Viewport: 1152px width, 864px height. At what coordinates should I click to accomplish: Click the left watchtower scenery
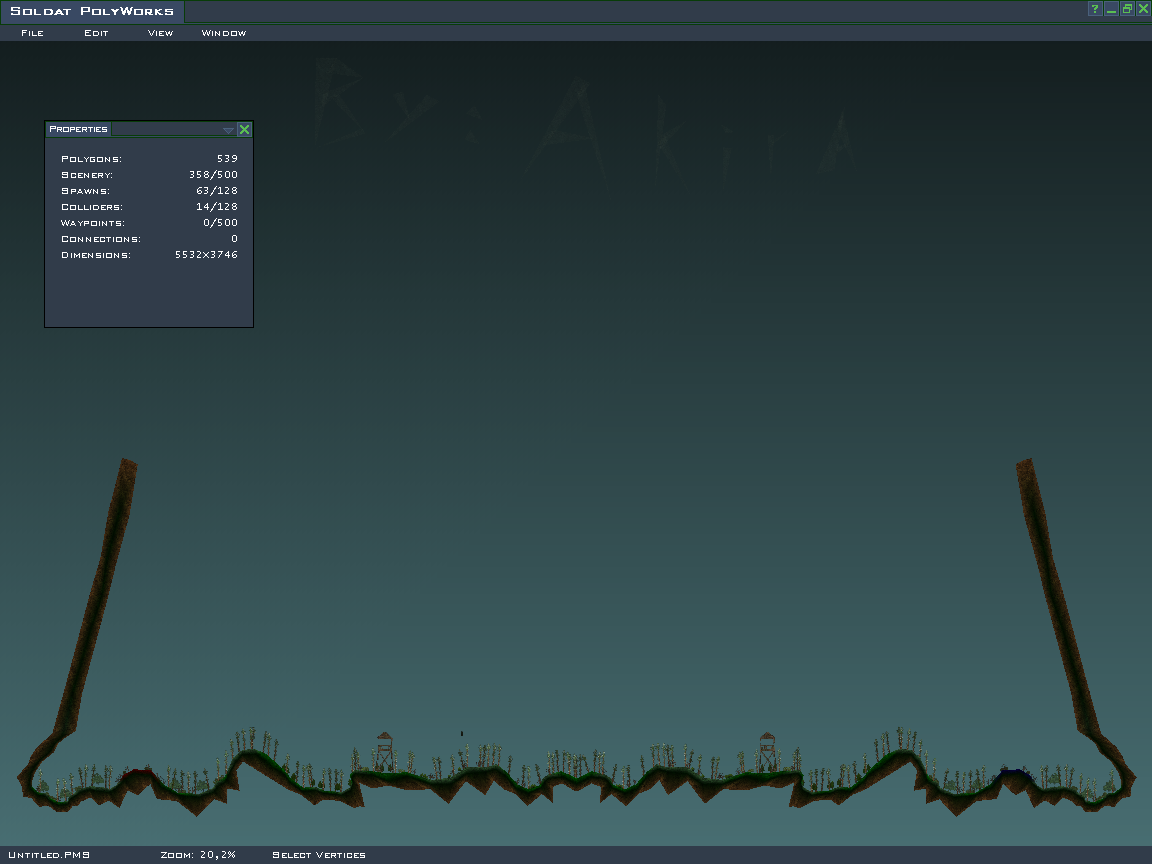click(x=385, y=750)
